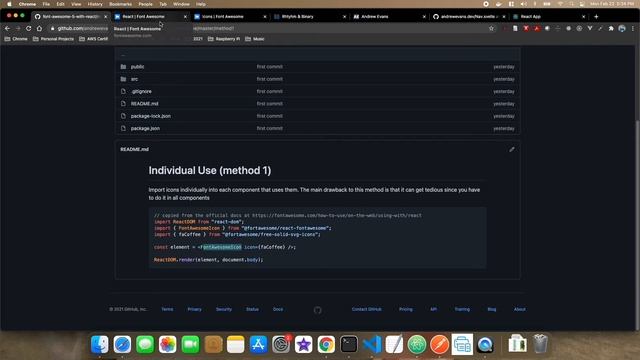The height and width of the screenshot is (360, 640).
Task: Open the public folder
Action: [138, 67]
